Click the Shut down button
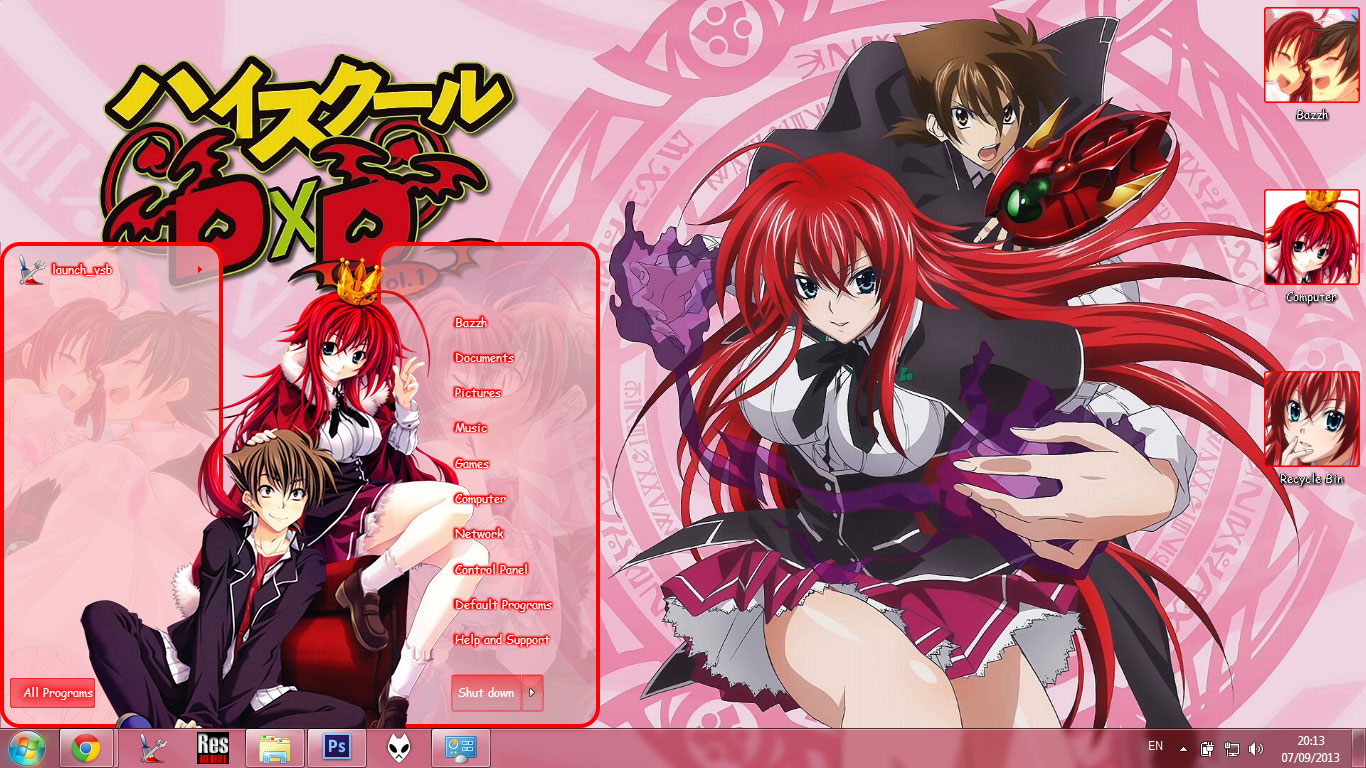This screenshot has height=768, width=1366. click(x=487, y=693)
